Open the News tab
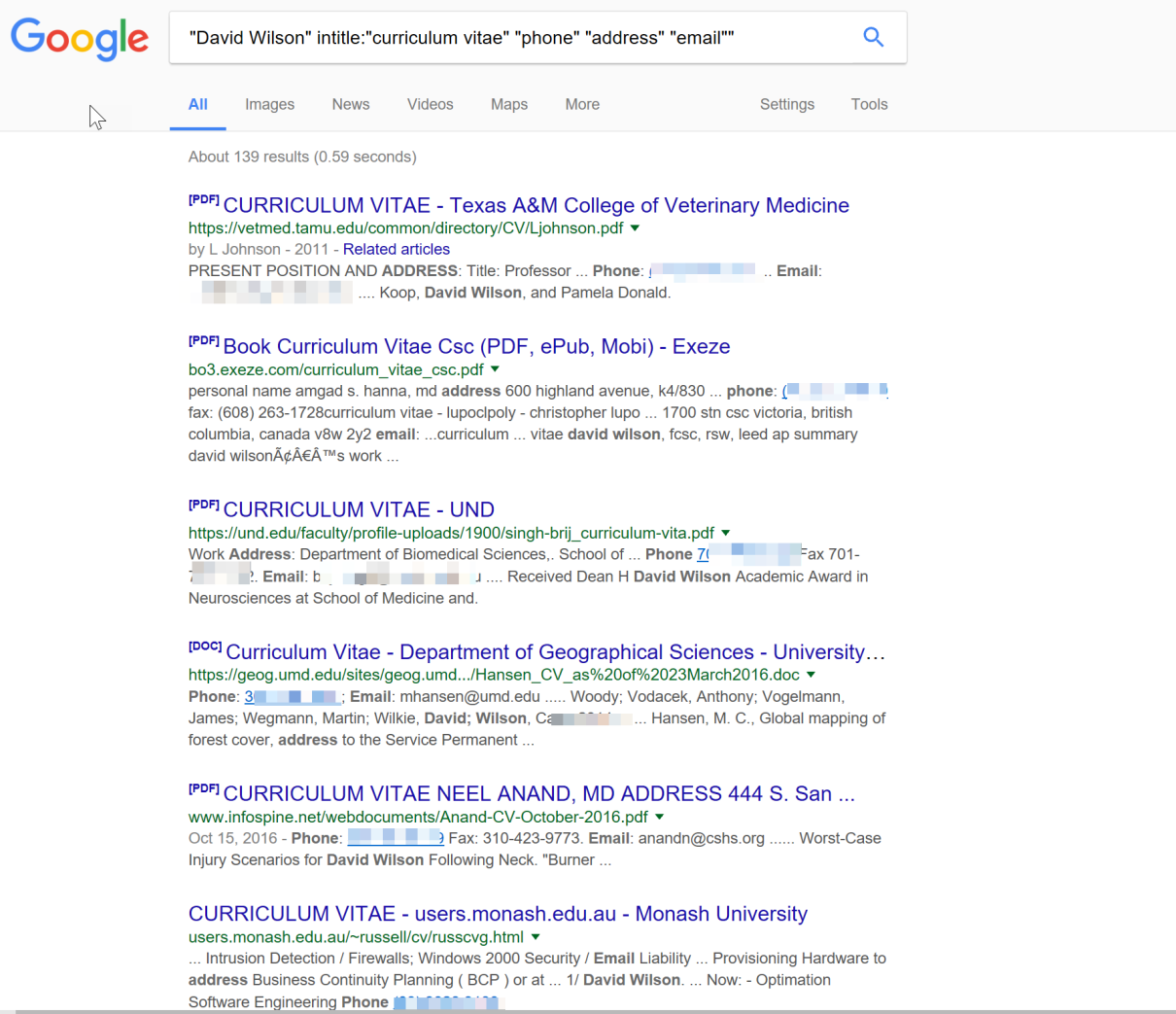 pyautogui.click(x=351, y=104)
